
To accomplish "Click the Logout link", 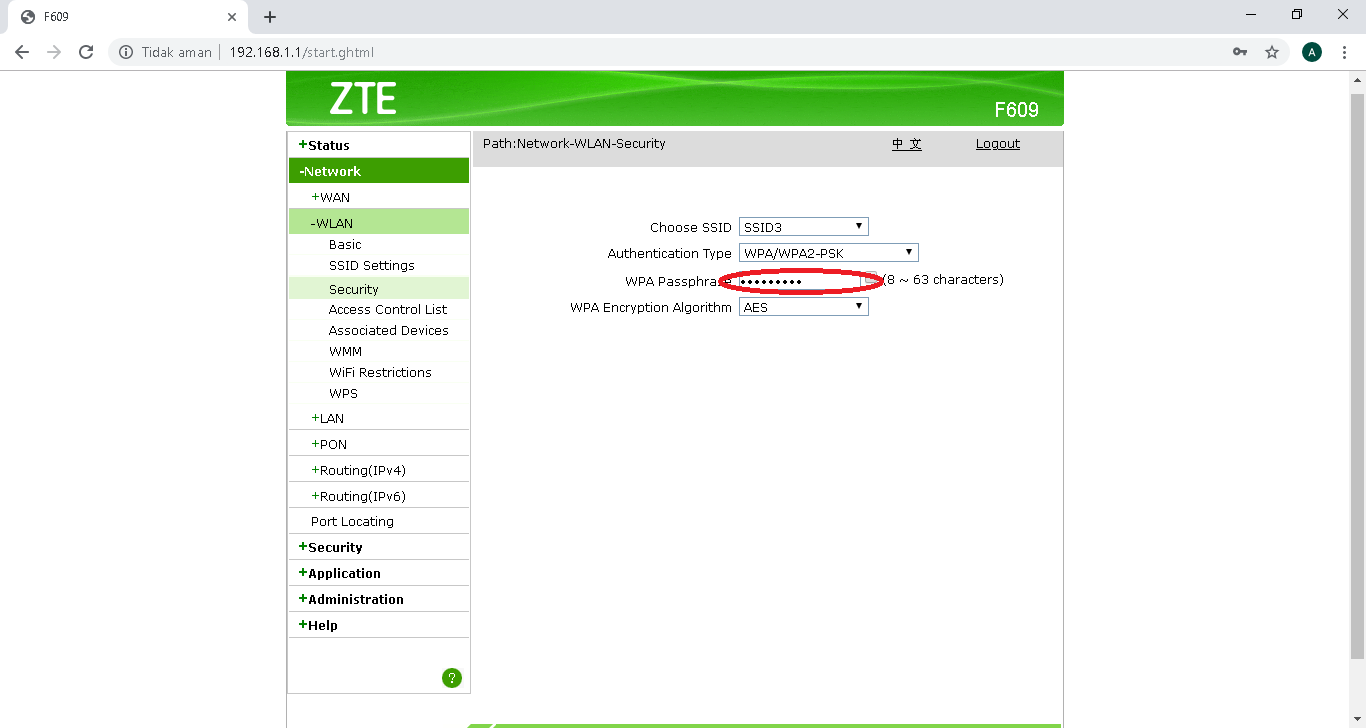I will pos(998,144).
